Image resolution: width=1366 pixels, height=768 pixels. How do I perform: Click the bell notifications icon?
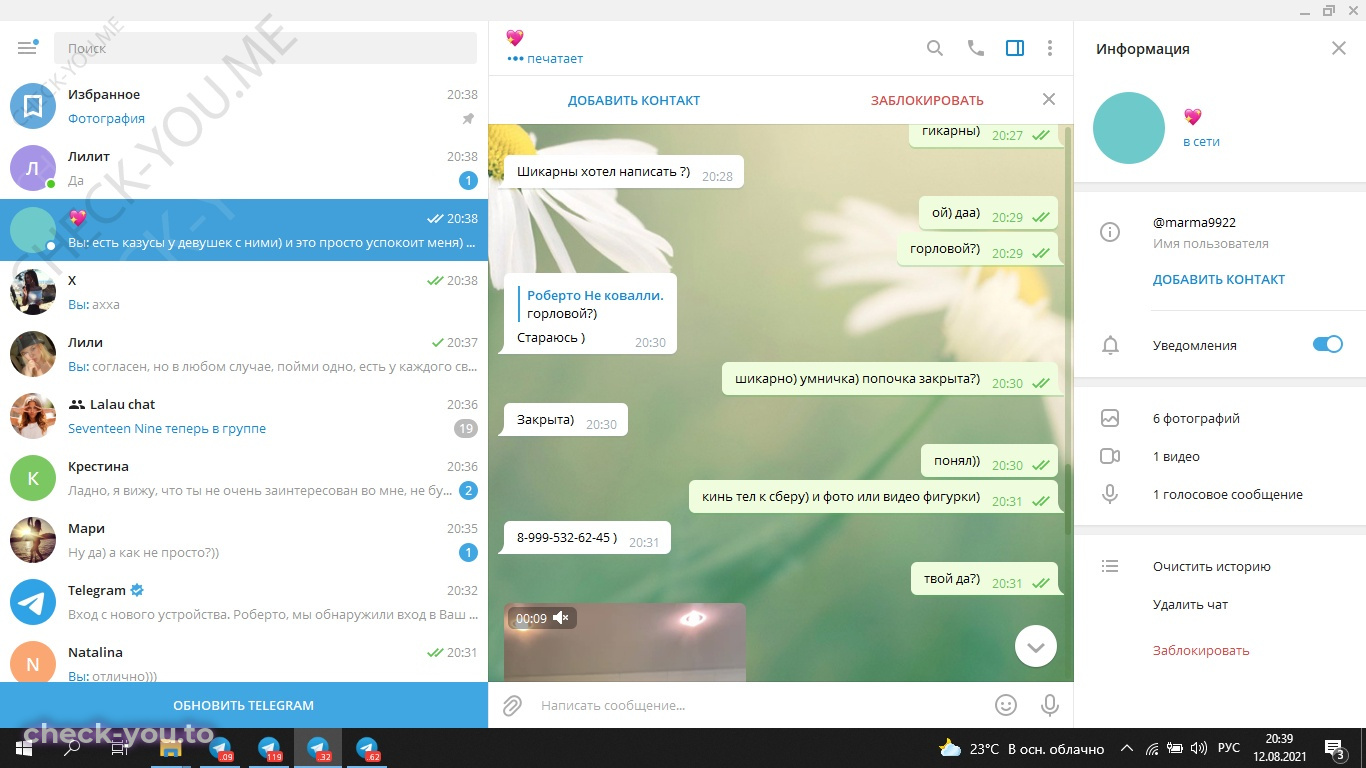[x=1110, y=345]
